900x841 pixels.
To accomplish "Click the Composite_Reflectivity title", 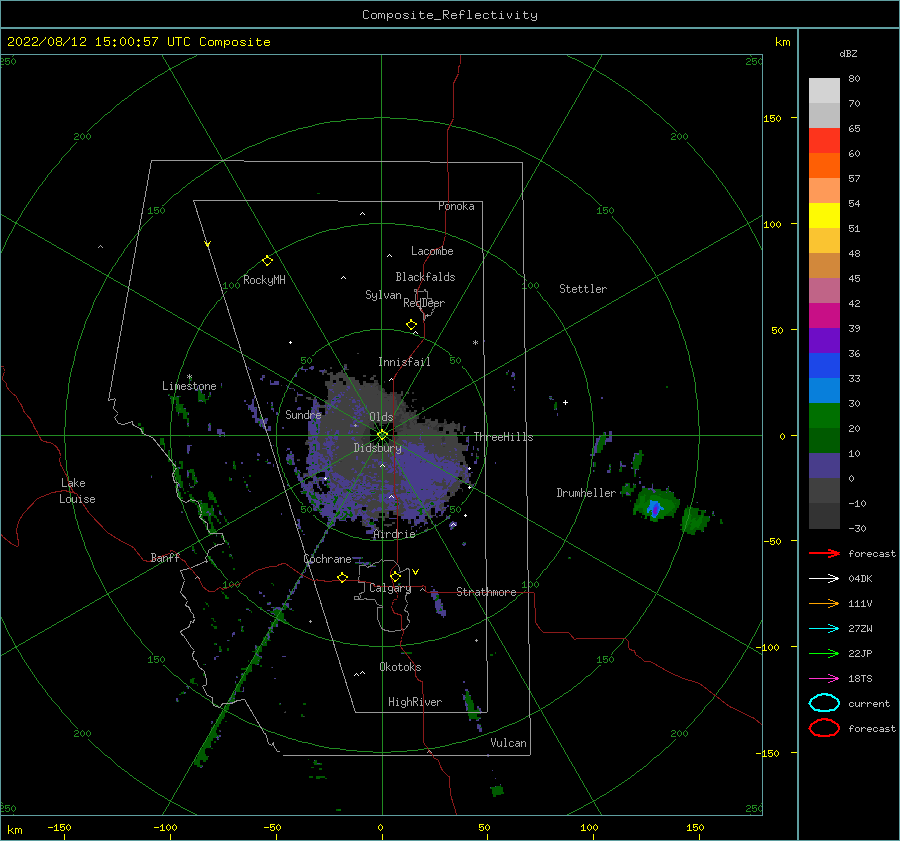I will point(450,15).
